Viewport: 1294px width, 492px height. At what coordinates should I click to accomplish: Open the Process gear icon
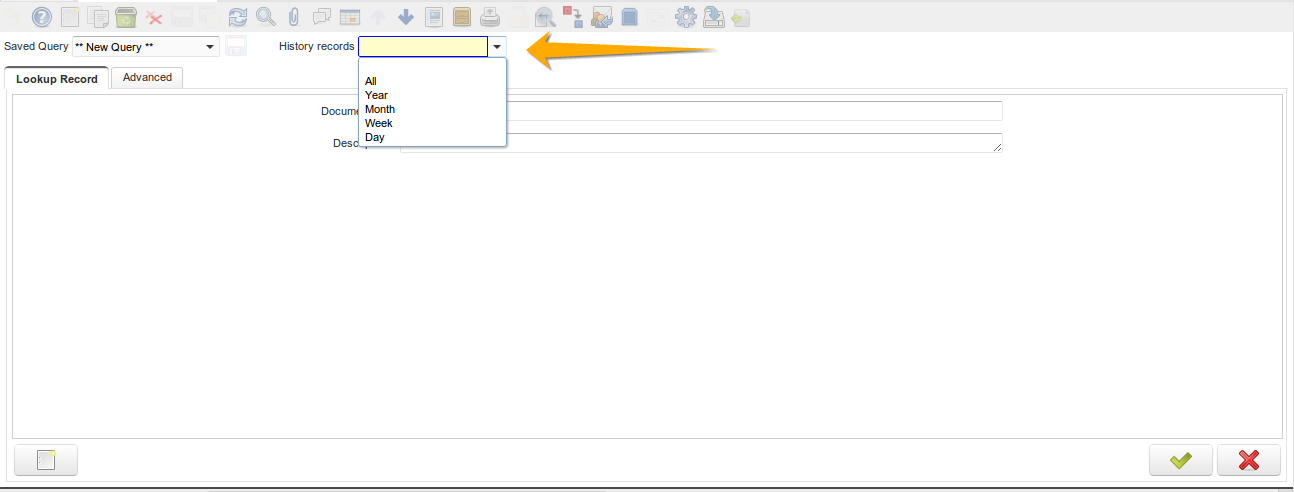point(685,17)
